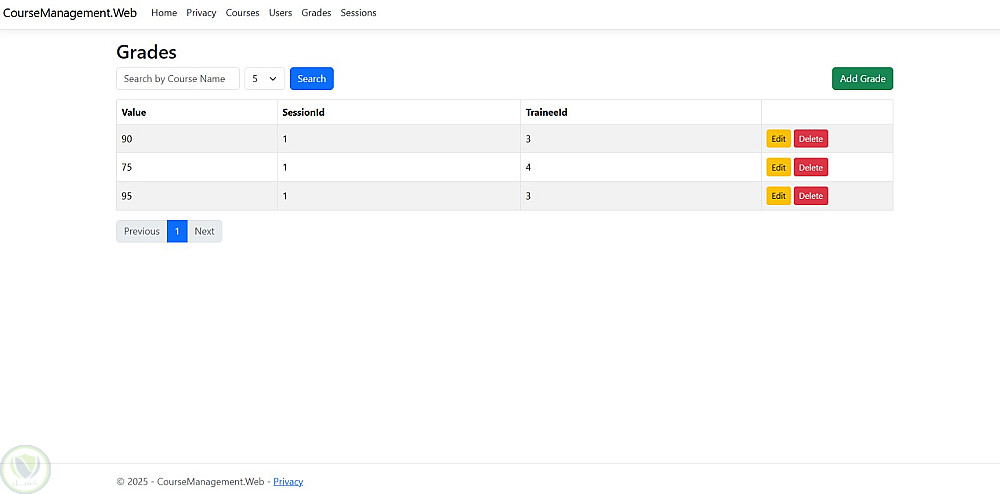Select page 1 in pagination
Viewport: 1000px width, 494px height.
177,232
